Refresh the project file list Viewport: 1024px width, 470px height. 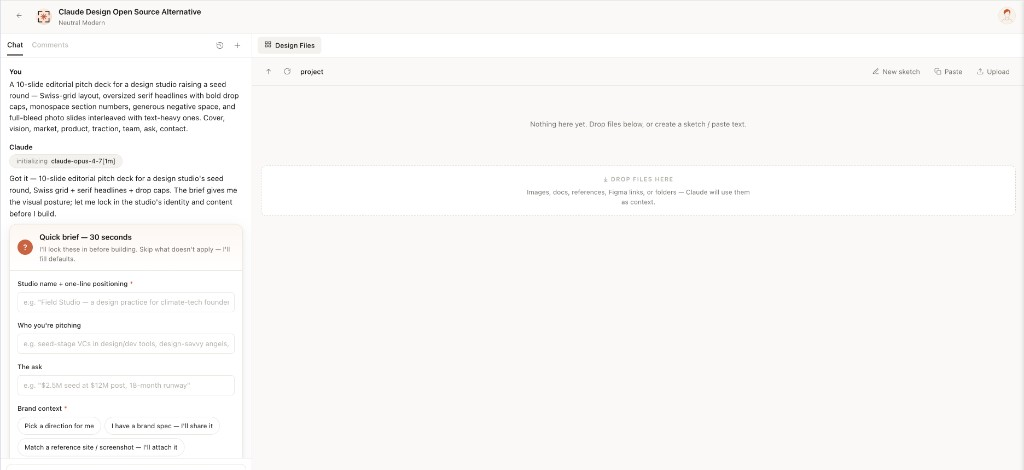[287, 71]
